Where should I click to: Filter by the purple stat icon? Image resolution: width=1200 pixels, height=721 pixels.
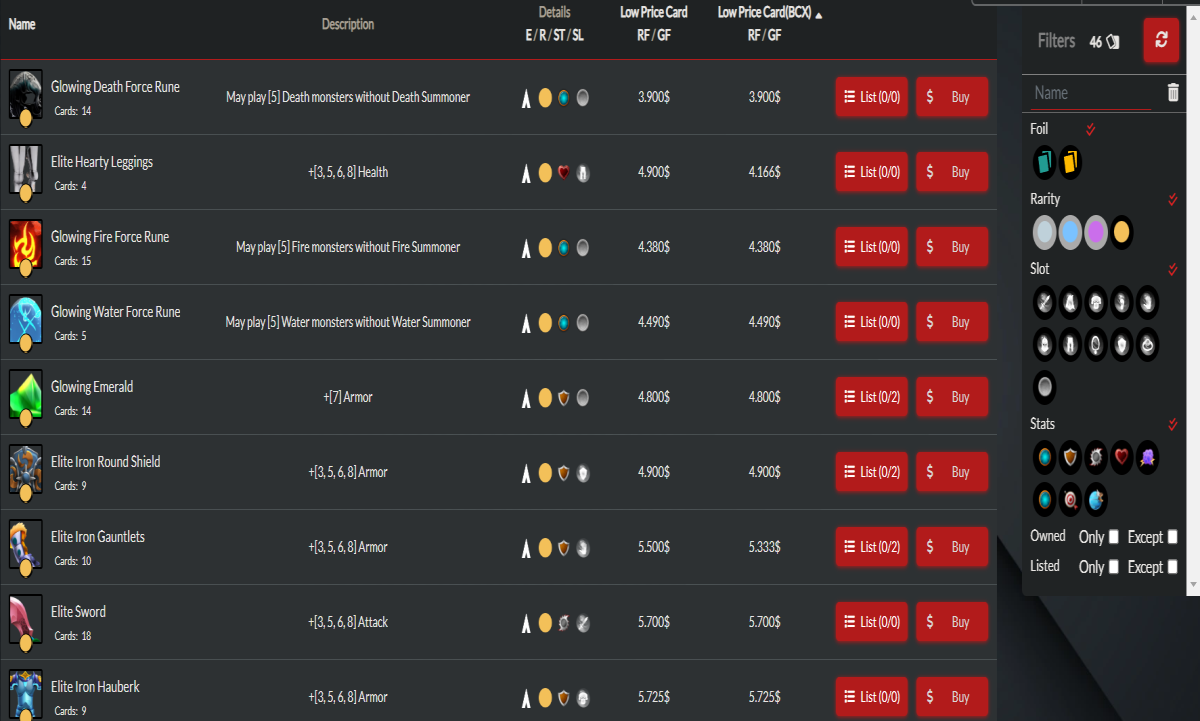pyautogui.click(x=1147, y=456)
